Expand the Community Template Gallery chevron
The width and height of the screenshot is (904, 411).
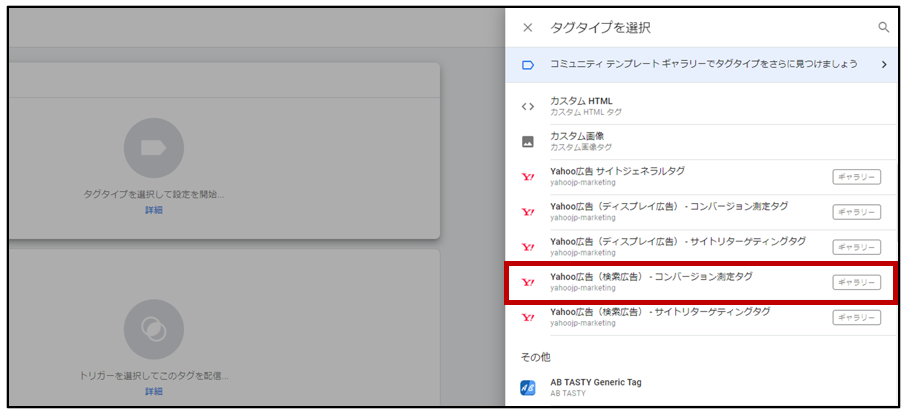pos(884,65)
